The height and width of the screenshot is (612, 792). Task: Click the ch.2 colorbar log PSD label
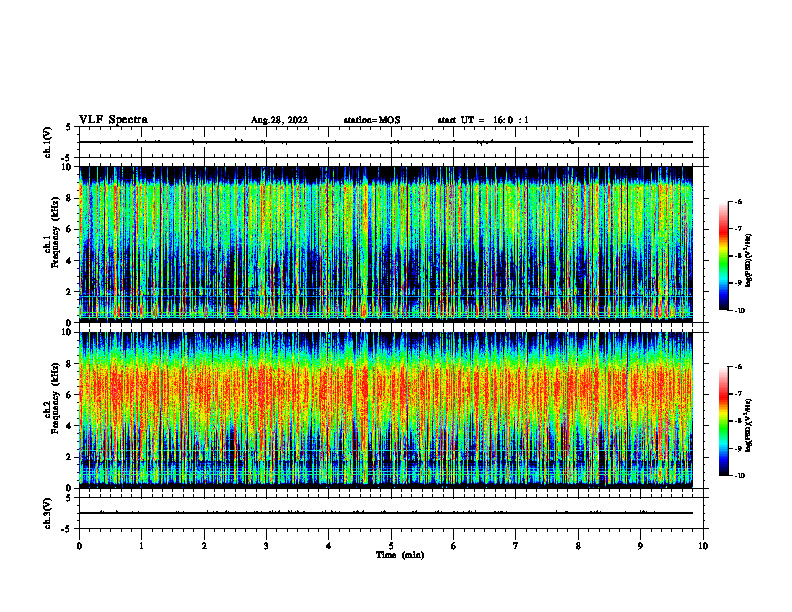click(x=748, y=425)
